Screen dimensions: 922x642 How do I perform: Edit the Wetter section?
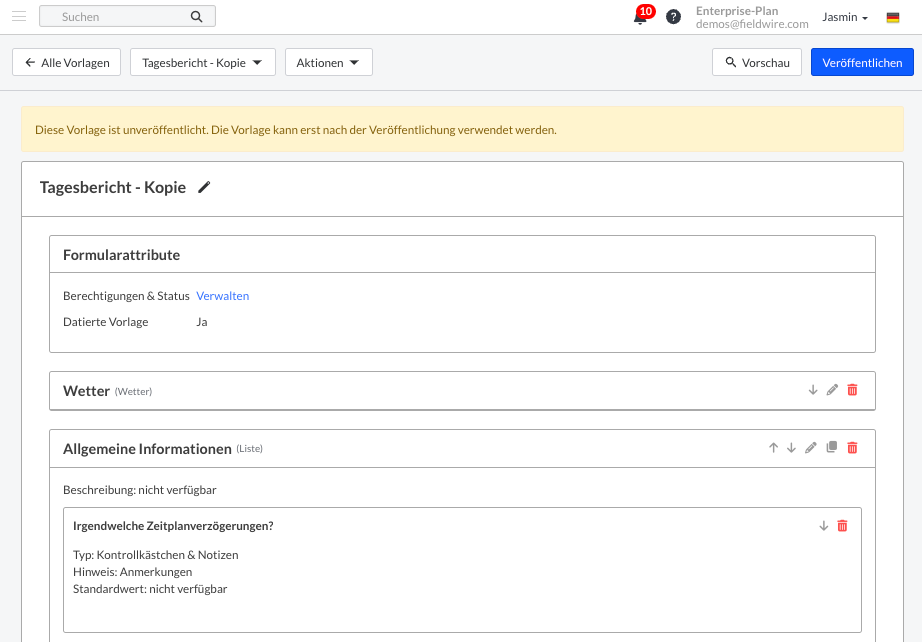pyautogui.click(x=832, y=390)
